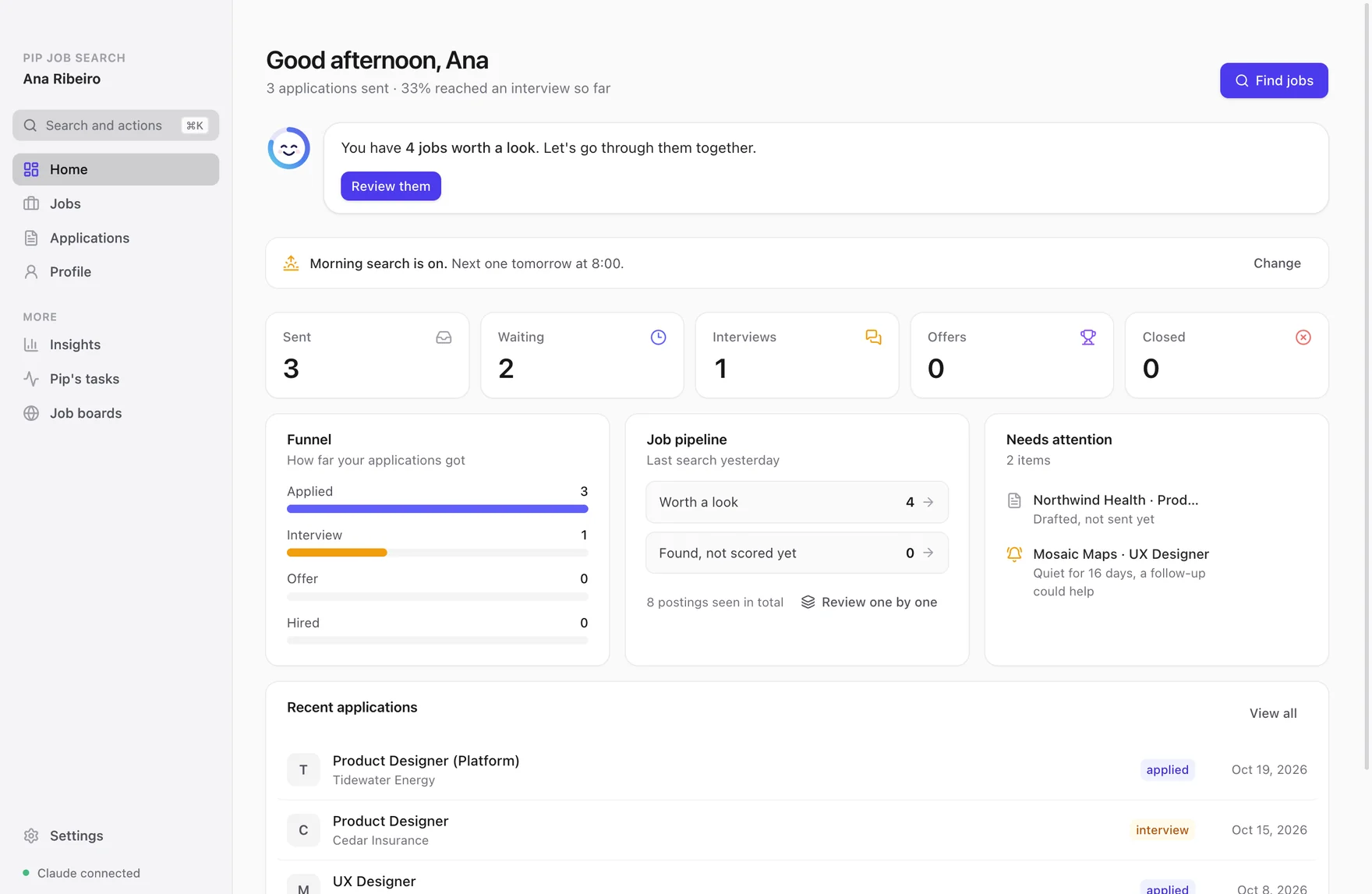This screenshot has height=894, width=1372.
Task: Go to the Home menu item
Action: [115, 169]
